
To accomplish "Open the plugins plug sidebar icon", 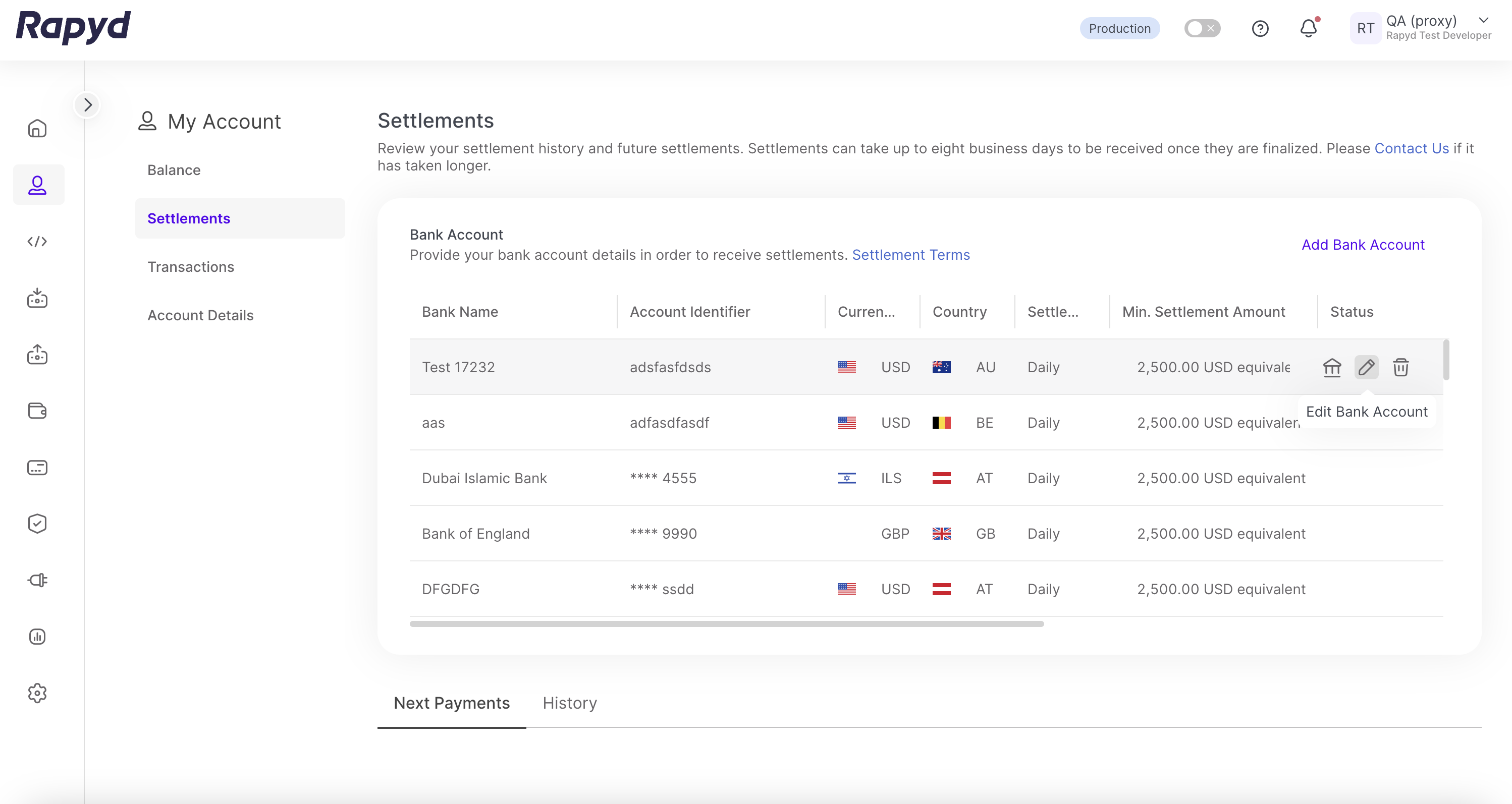I will click(37, 580).
